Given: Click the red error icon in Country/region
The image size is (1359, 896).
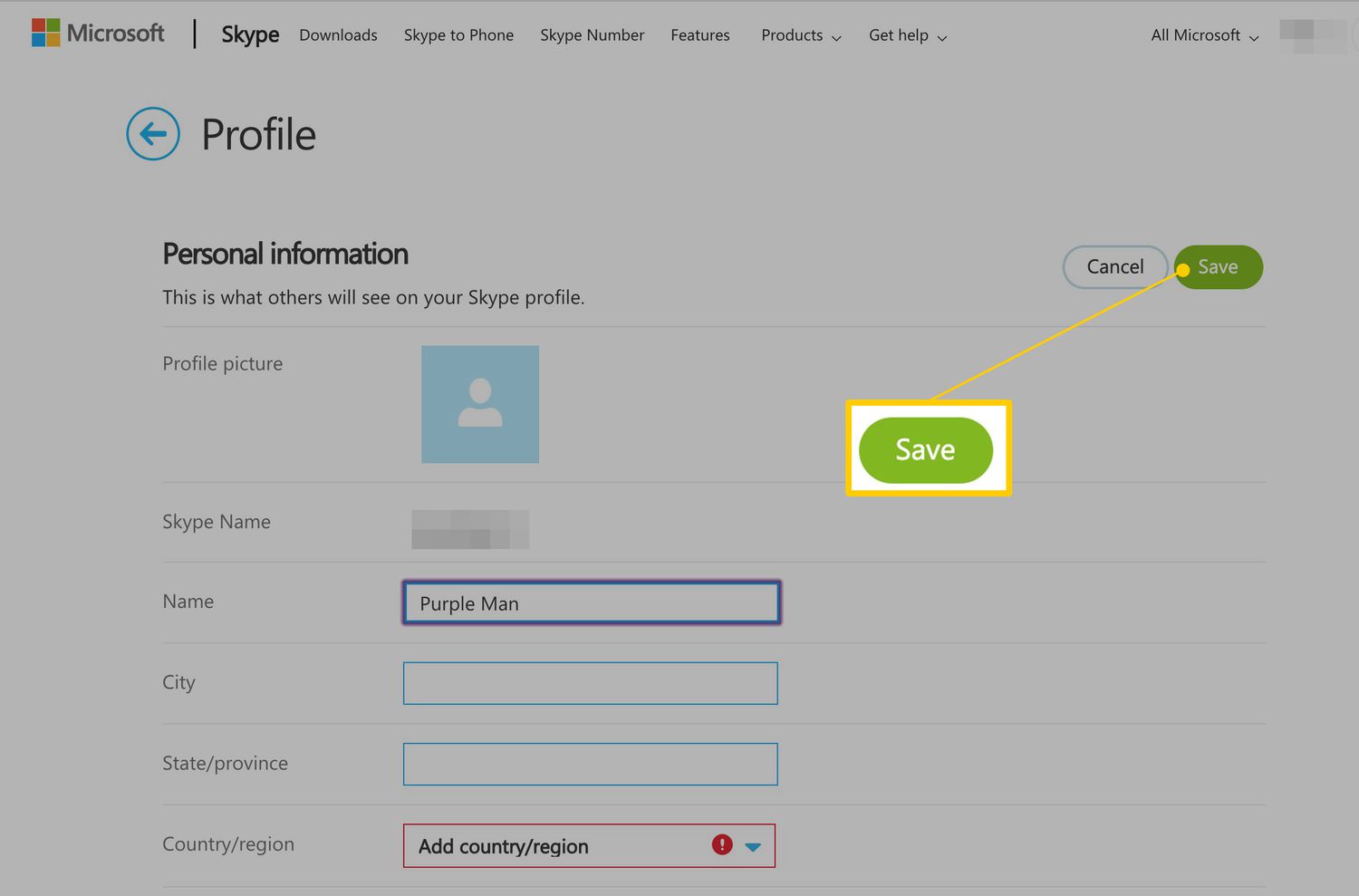Looking at the screenshot, I should (721, 844).
